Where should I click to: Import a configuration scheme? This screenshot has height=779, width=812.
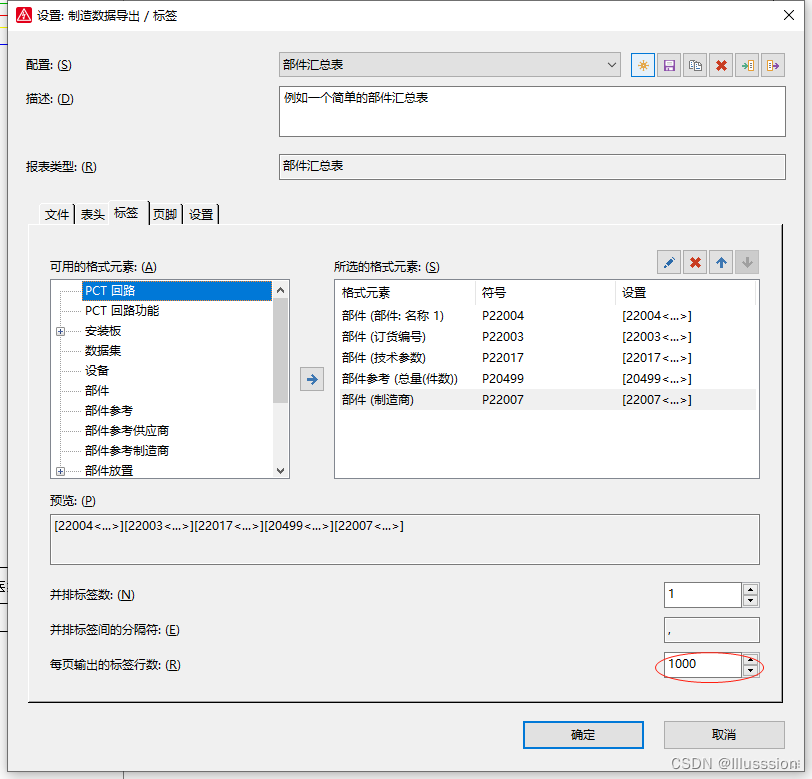(747, 65)
